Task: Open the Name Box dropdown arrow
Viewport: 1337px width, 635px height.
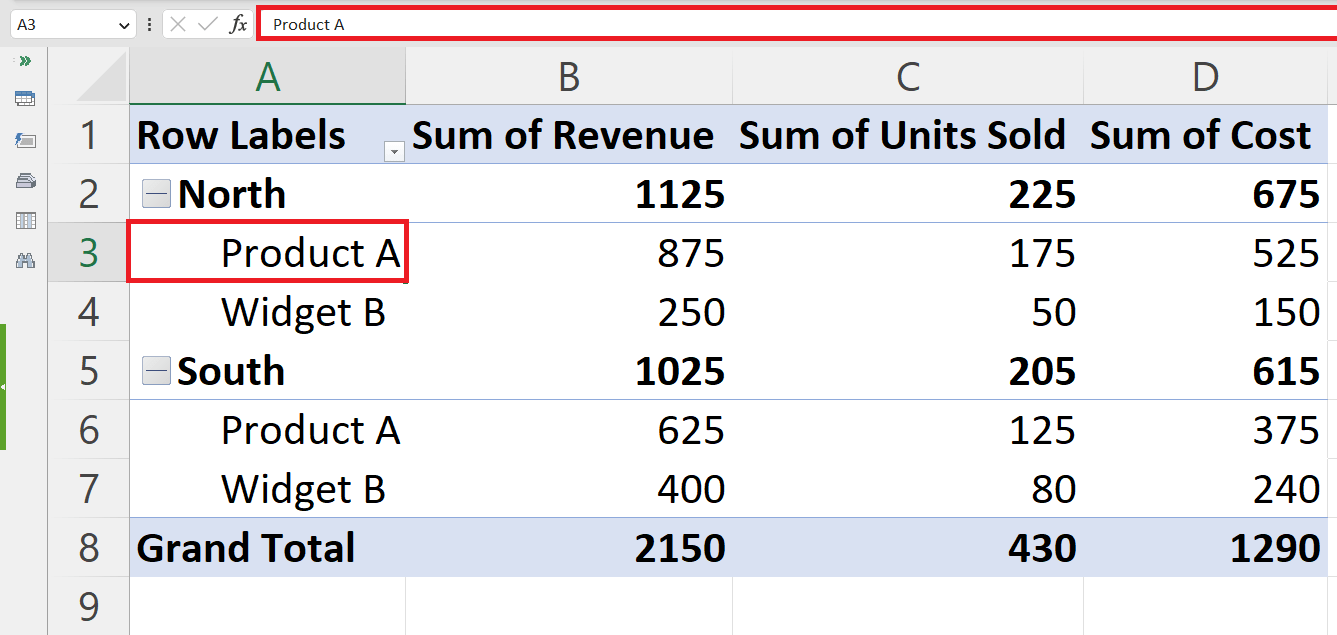Action: [123, 24]
